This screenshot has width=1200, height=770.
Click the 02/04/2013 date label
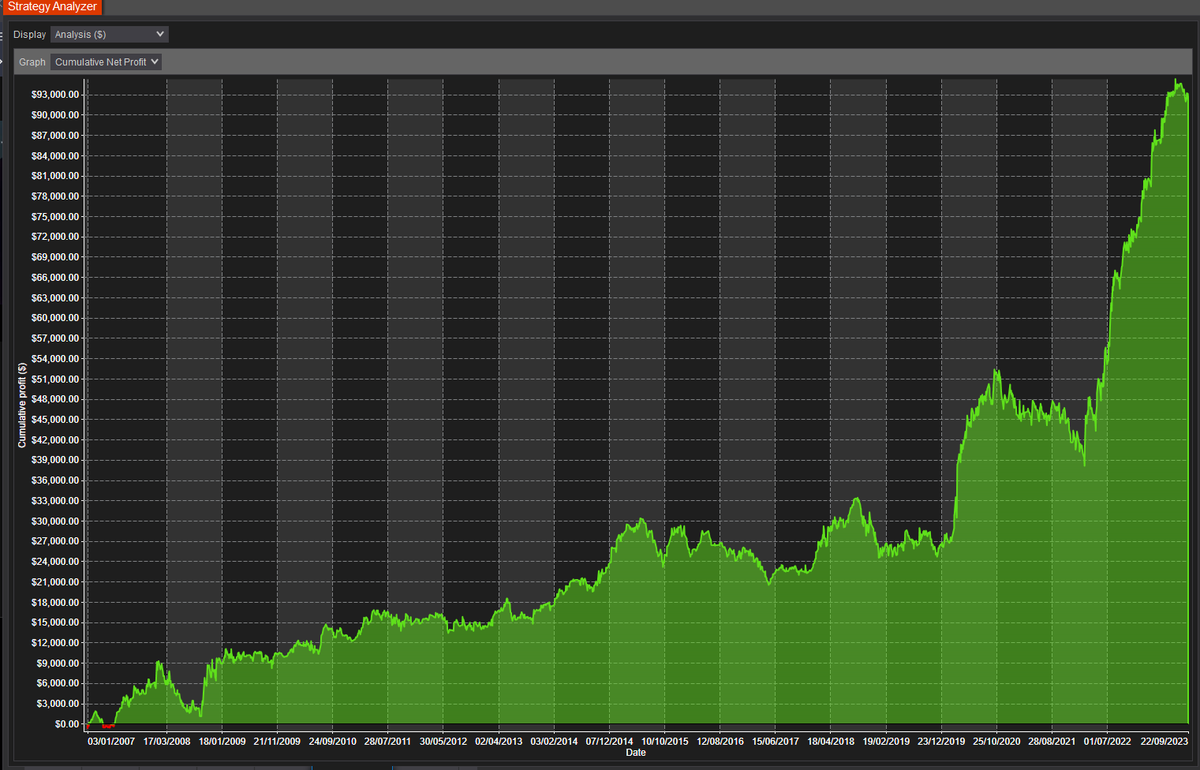point(498,741)
